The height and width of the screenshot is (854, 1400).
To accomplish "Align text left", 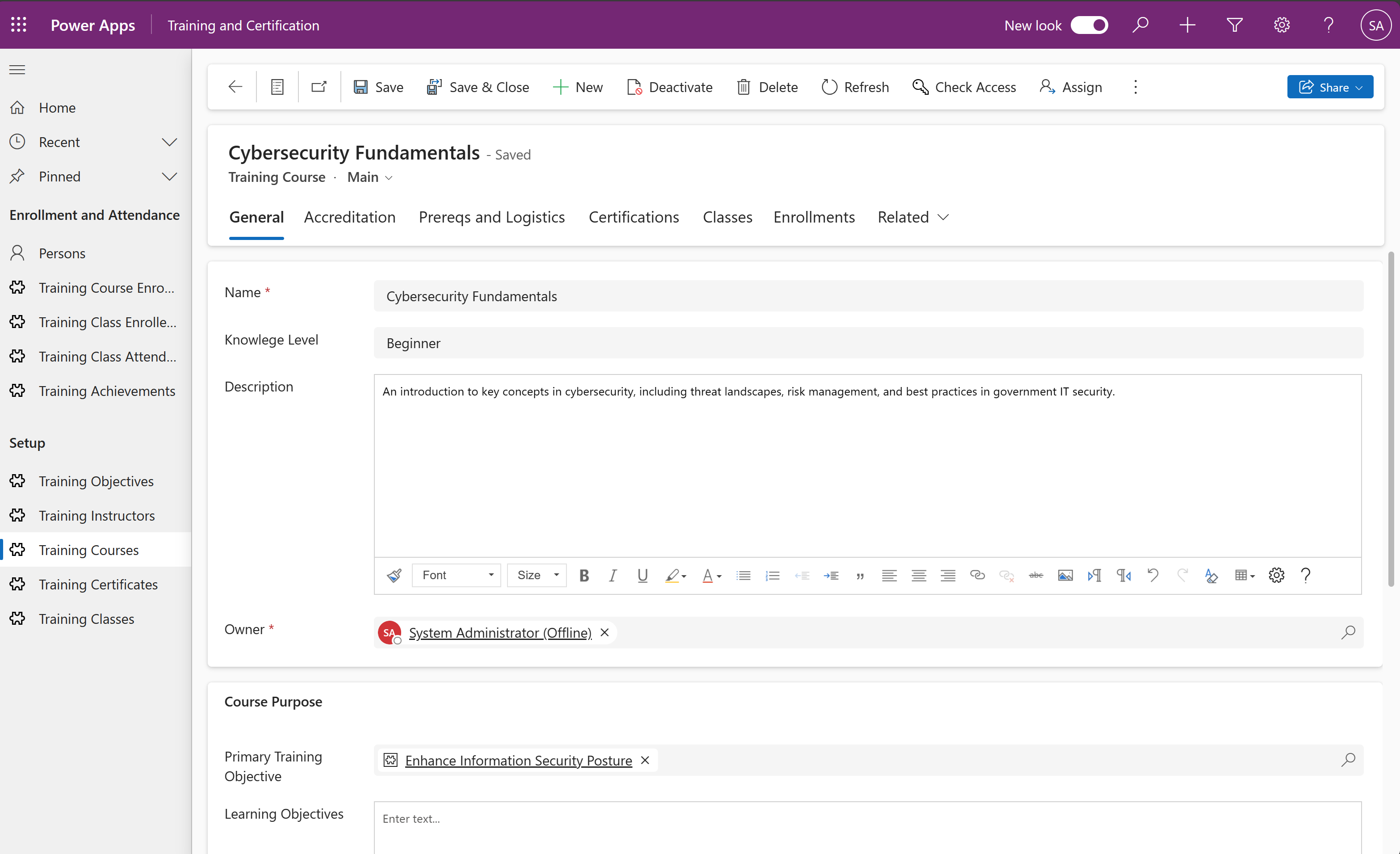I will point(889,576).
